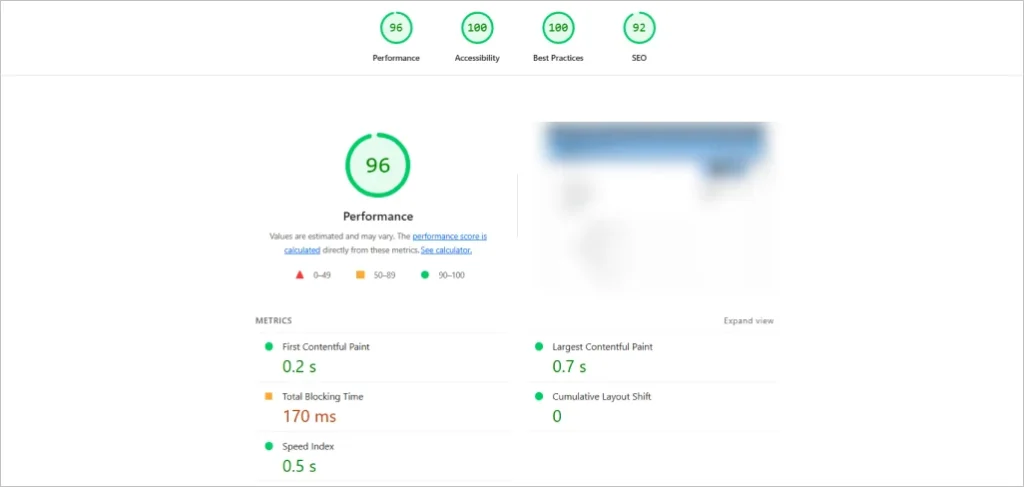
Task: Select the Best Practices category label
Action: click(558, 58)
